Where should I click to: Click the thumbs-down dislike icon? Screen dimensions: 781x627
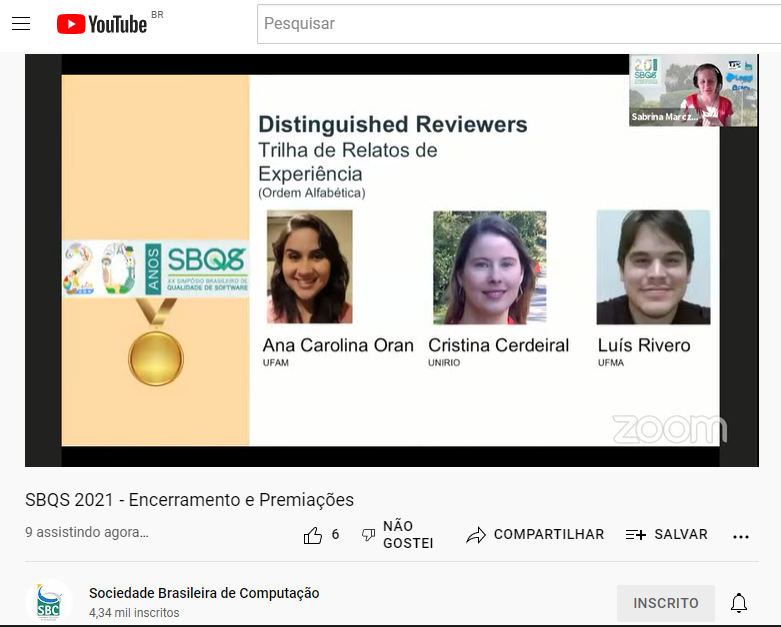pyautogui.click(x=368, y=535)
